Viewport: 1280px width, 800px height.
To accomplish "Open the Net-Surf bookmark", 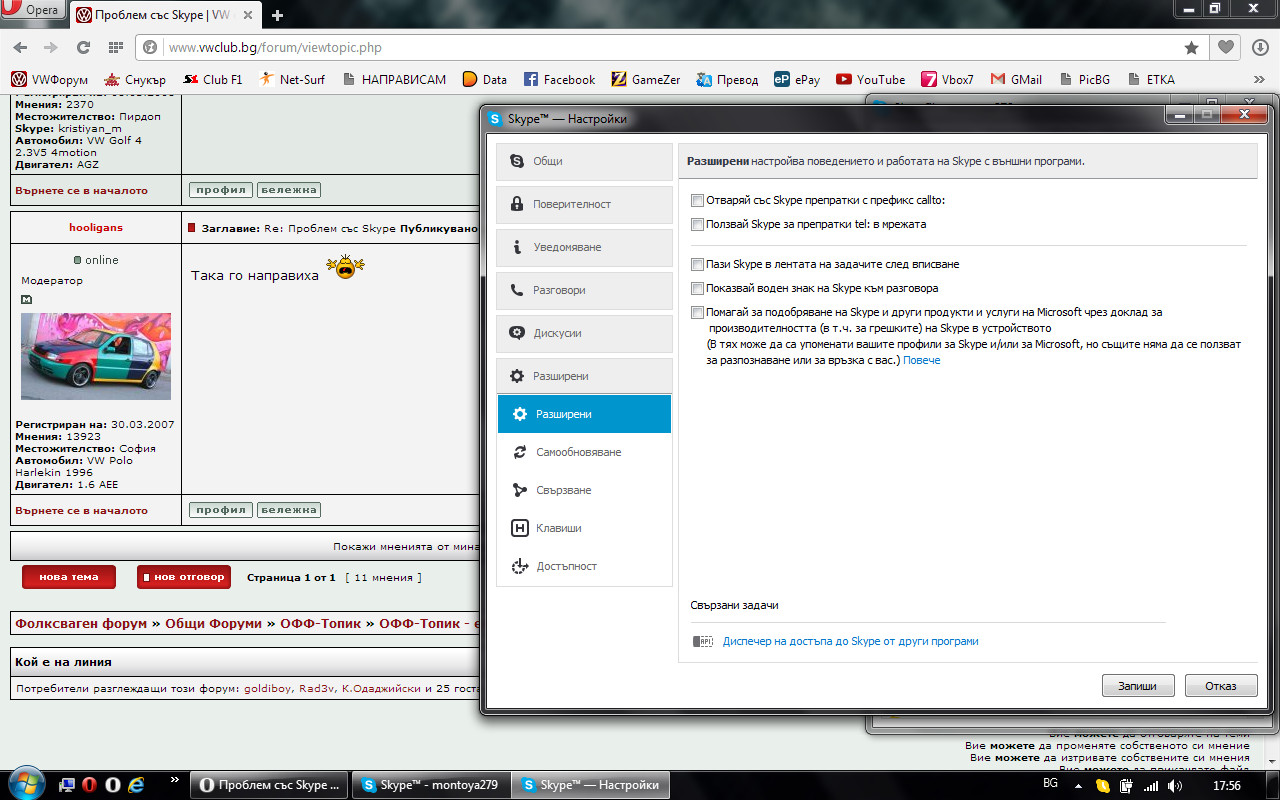I will (x=292, y=79).
